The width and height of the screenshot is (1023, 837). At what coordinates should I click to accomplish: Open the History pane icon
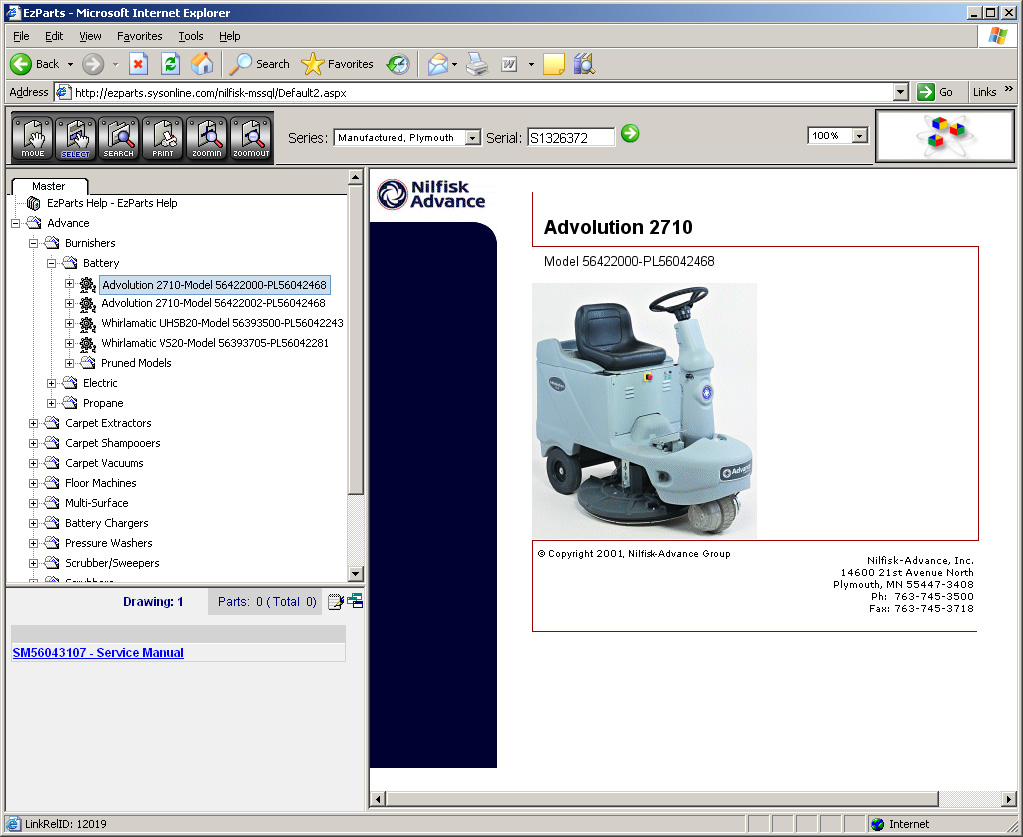[x=398, y=64]
